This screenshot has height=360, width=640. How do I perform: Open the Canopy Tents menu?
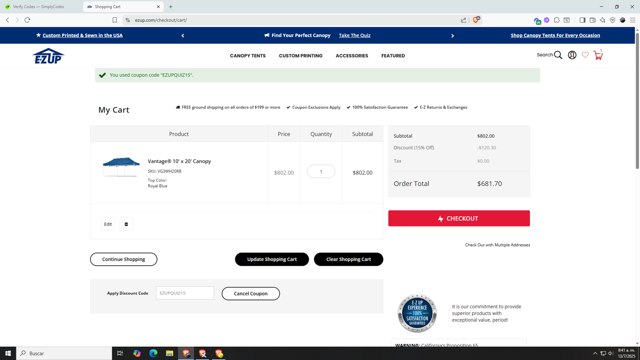pos(248,56)
